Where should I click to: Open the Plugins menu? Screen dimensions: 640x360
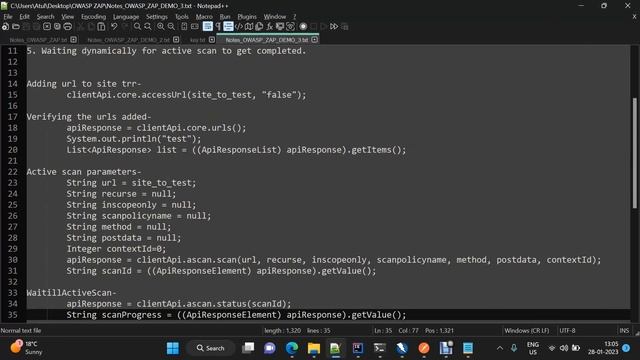pos(247,17)
